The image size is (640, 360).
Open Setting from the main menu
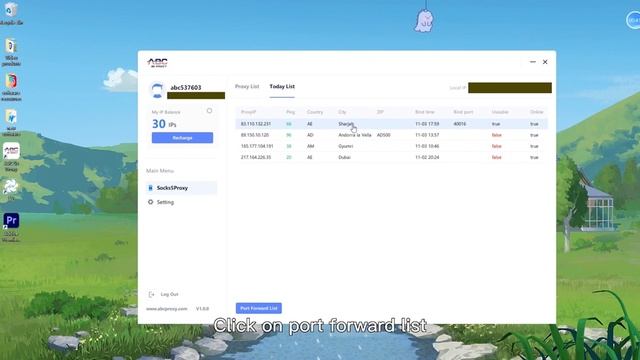165,202
